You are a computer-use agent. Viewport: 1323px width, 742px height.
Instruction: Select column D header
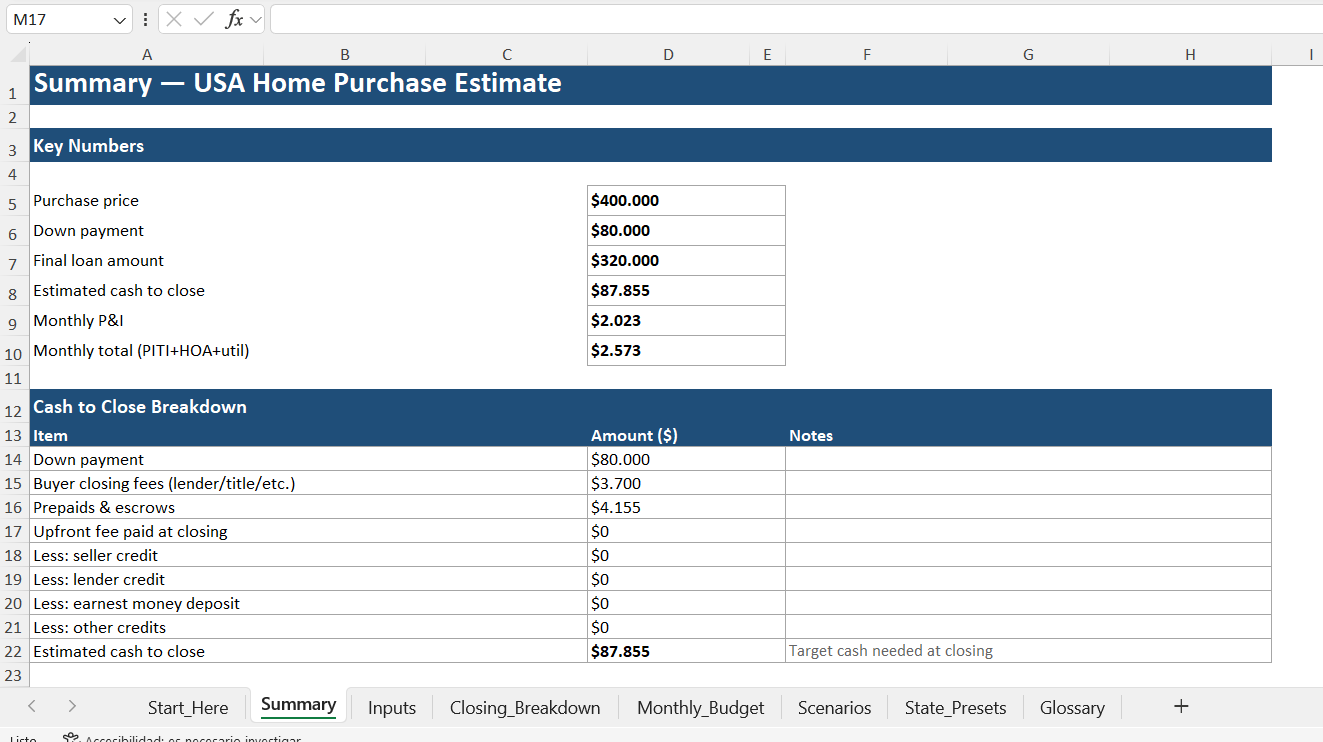668,55
